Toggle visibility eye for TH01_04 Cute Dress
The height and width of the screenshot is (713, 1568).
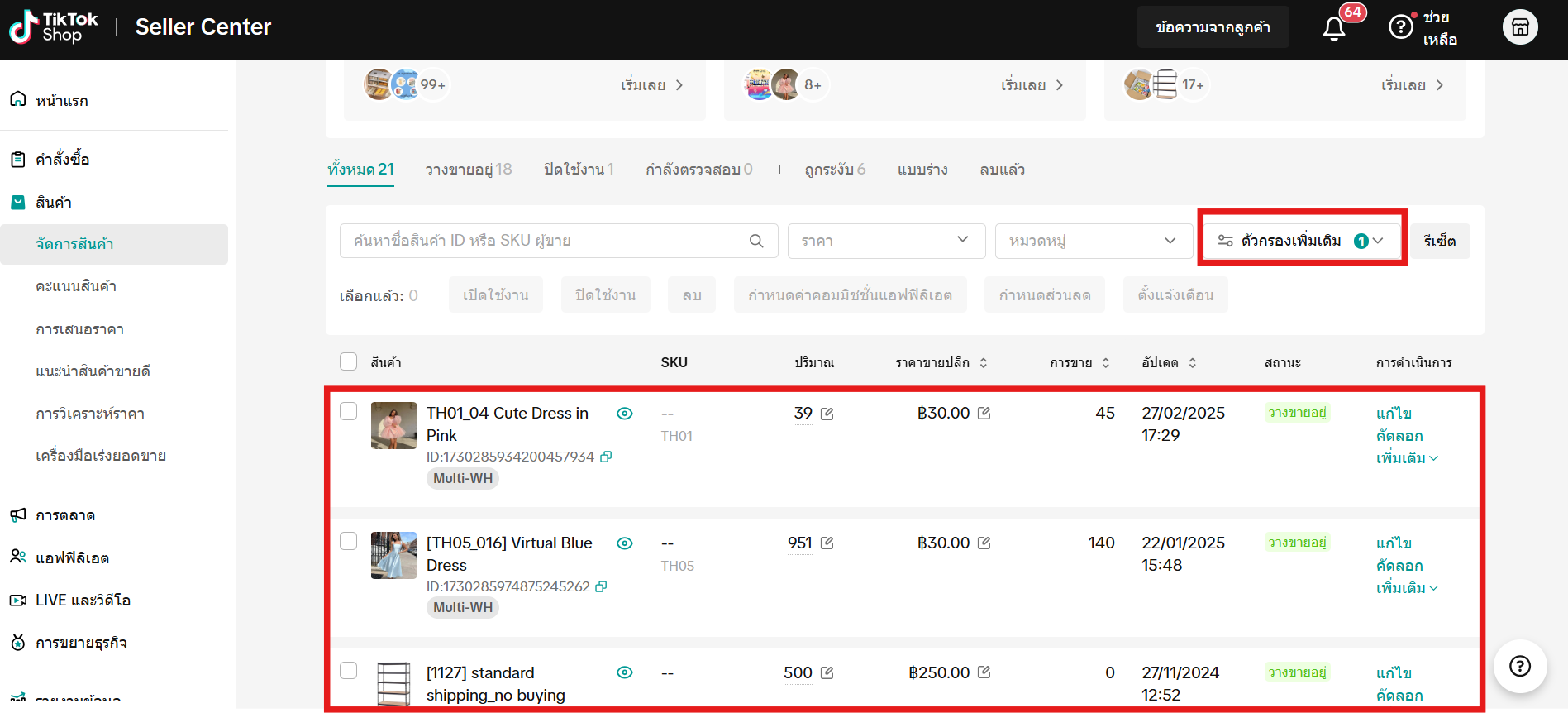tap(625, 414)
